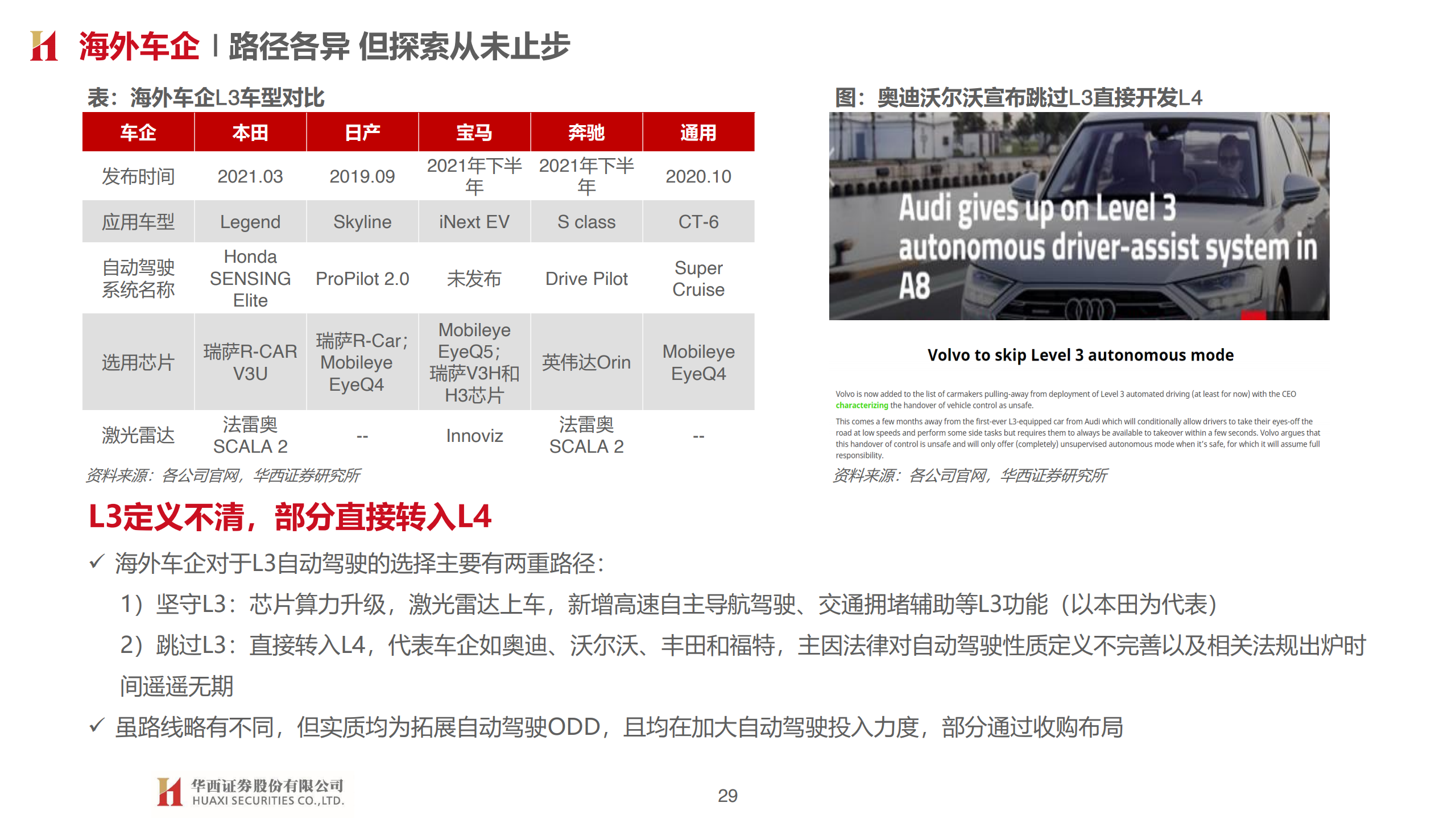1456x819 pixels.
Task: Click the Innoviz lidar cell
Action: point(474,435)
